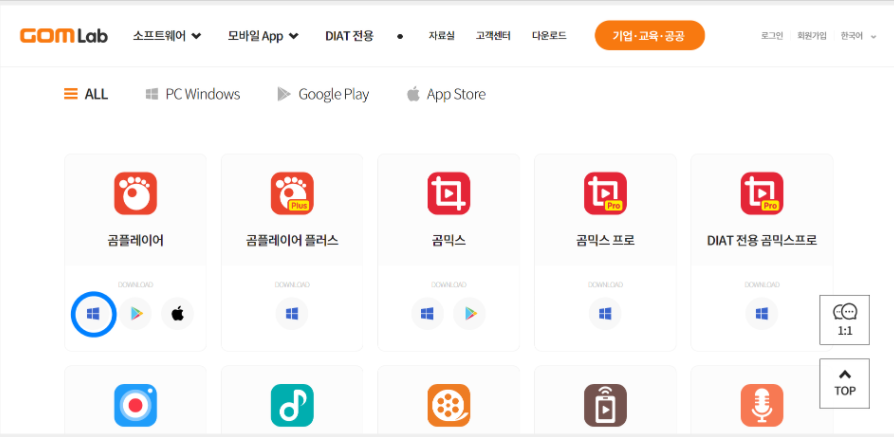The width and height of the screenshot is (894, 437).
Task: Open the DIAT 전용 menu
Action: (x=350, y=36)
